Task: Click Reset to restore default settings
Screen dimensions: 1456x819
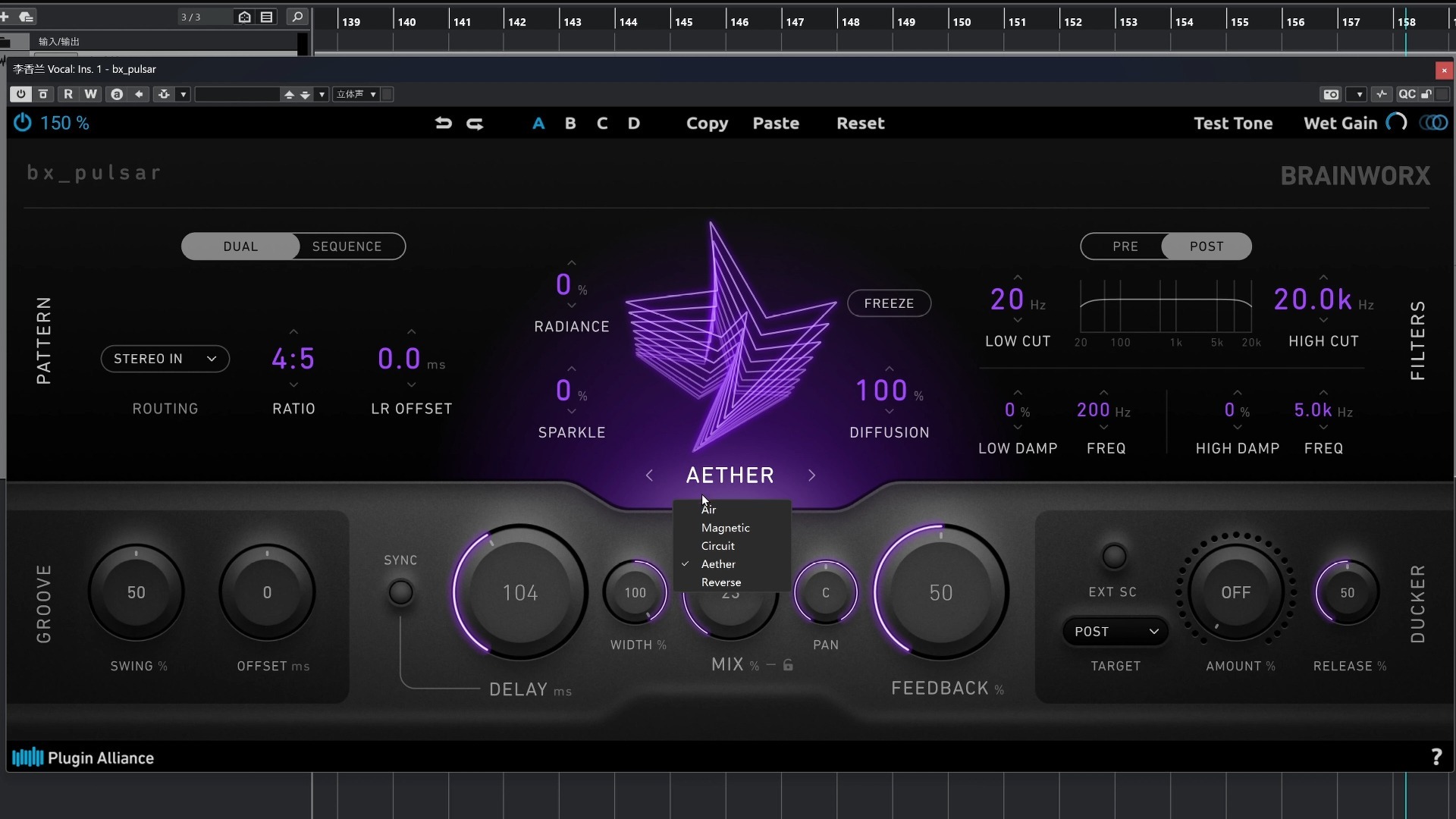Action: pos(860,123)
